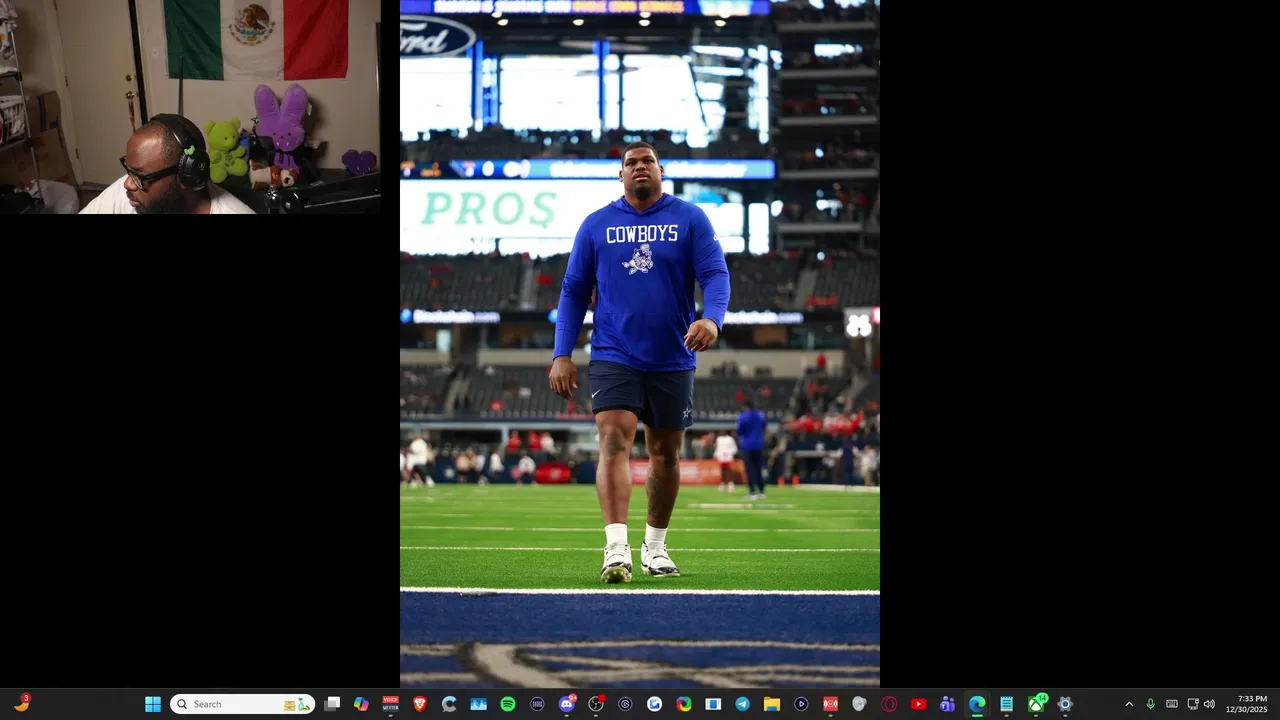Launch Copilot from the taskbar
The width and height of the screenshot is (1280, 720).
[x=361, y=704]
